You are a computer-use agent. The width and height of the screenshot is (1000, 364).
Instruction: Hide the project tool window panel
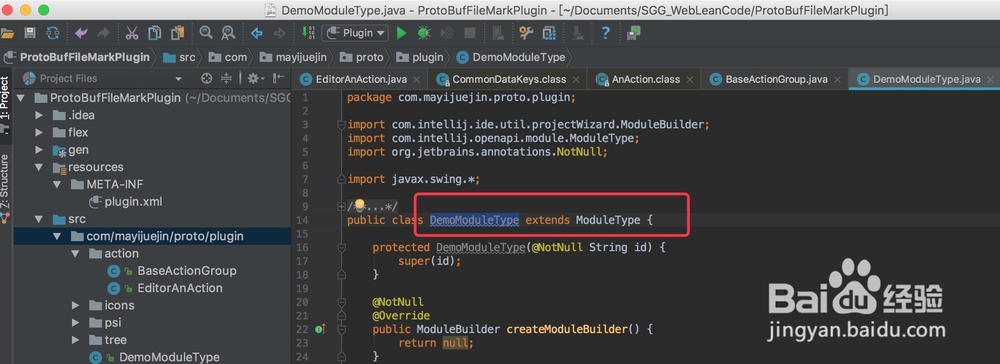pos(278,78)
